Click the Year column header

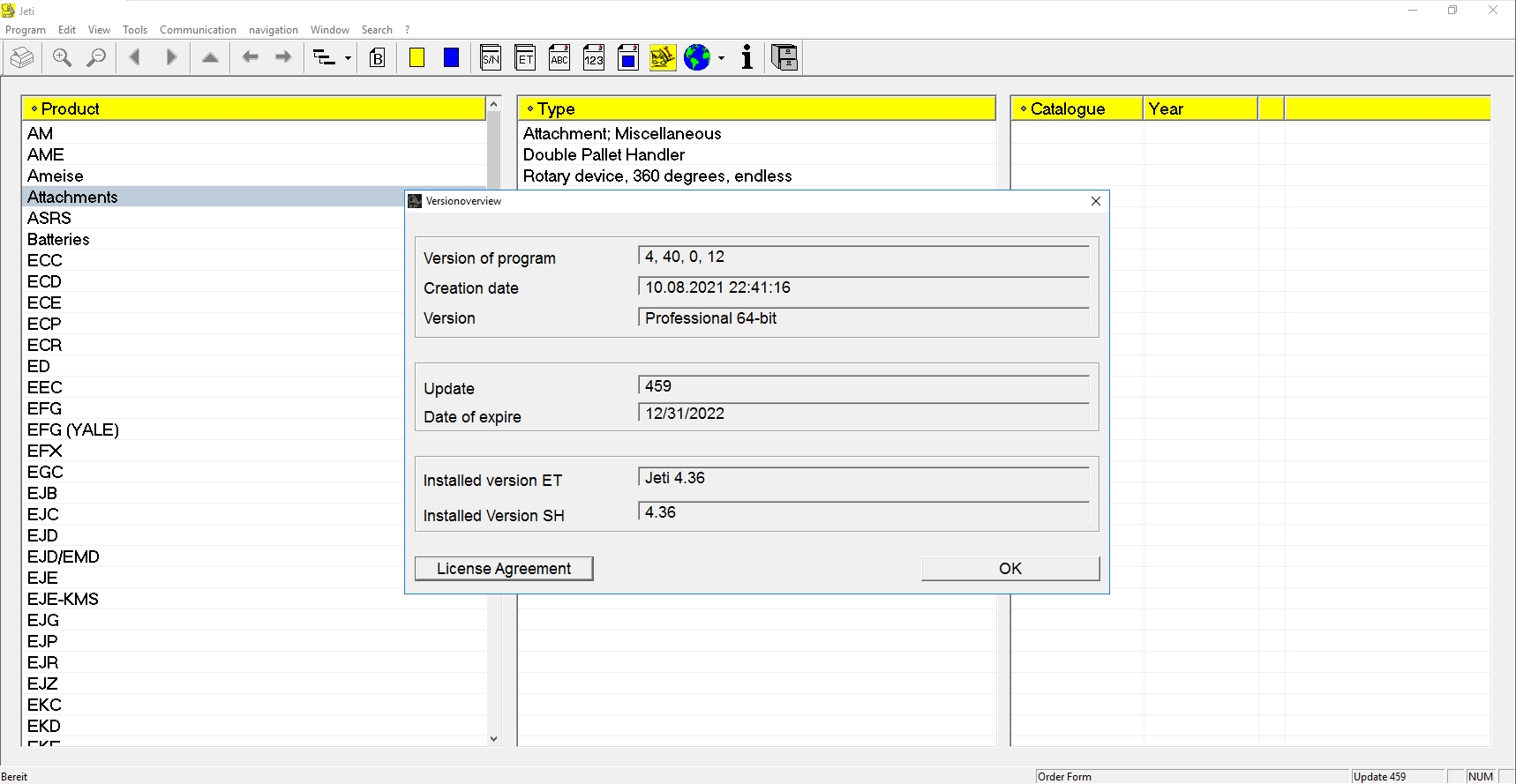(1201, 108)
